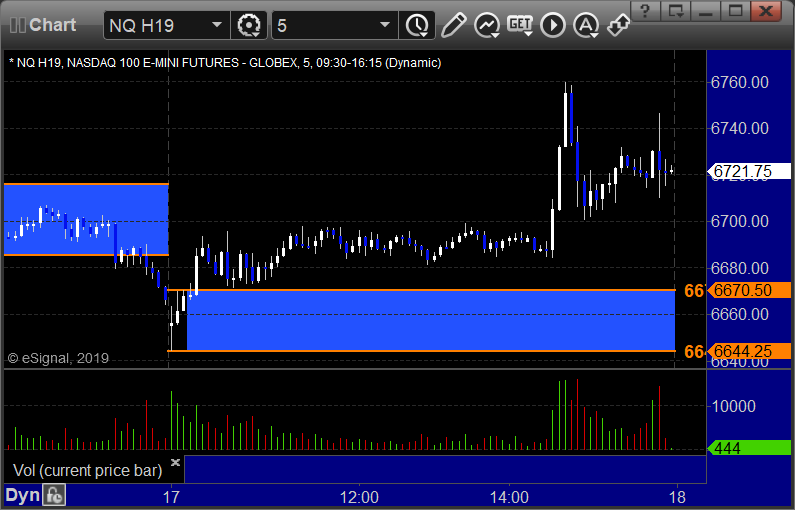The image size is (795, 510).
Task: Expand the interval 5 dropdown arrow
Action: coord(385,25)
